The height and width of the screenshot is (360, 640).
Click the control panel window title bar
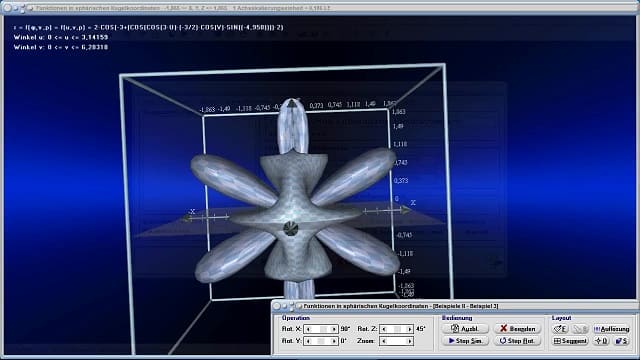454,306
